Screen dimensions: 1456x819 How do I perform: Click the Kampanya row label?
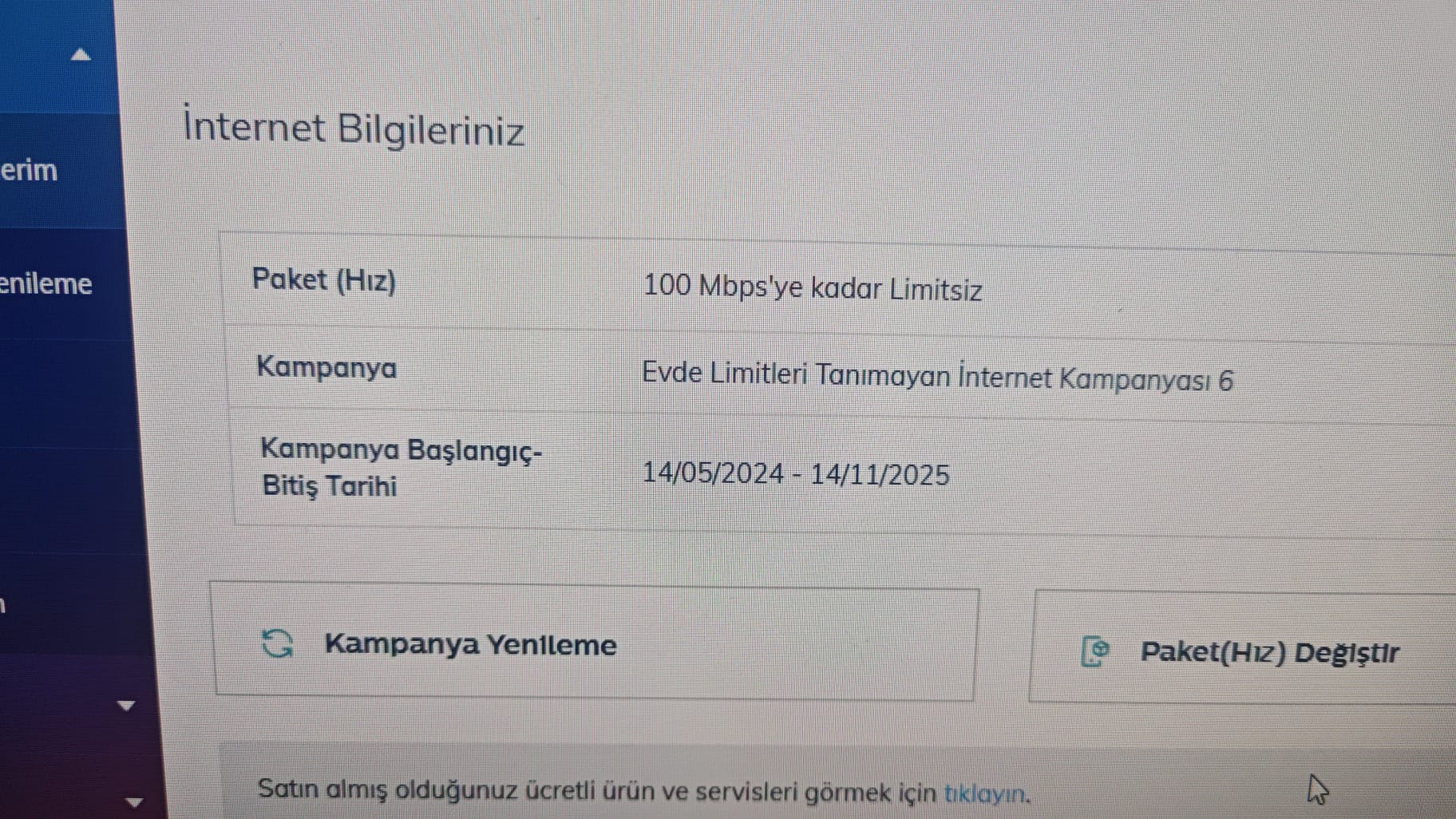pyautogui.click(x=326, y=367)
